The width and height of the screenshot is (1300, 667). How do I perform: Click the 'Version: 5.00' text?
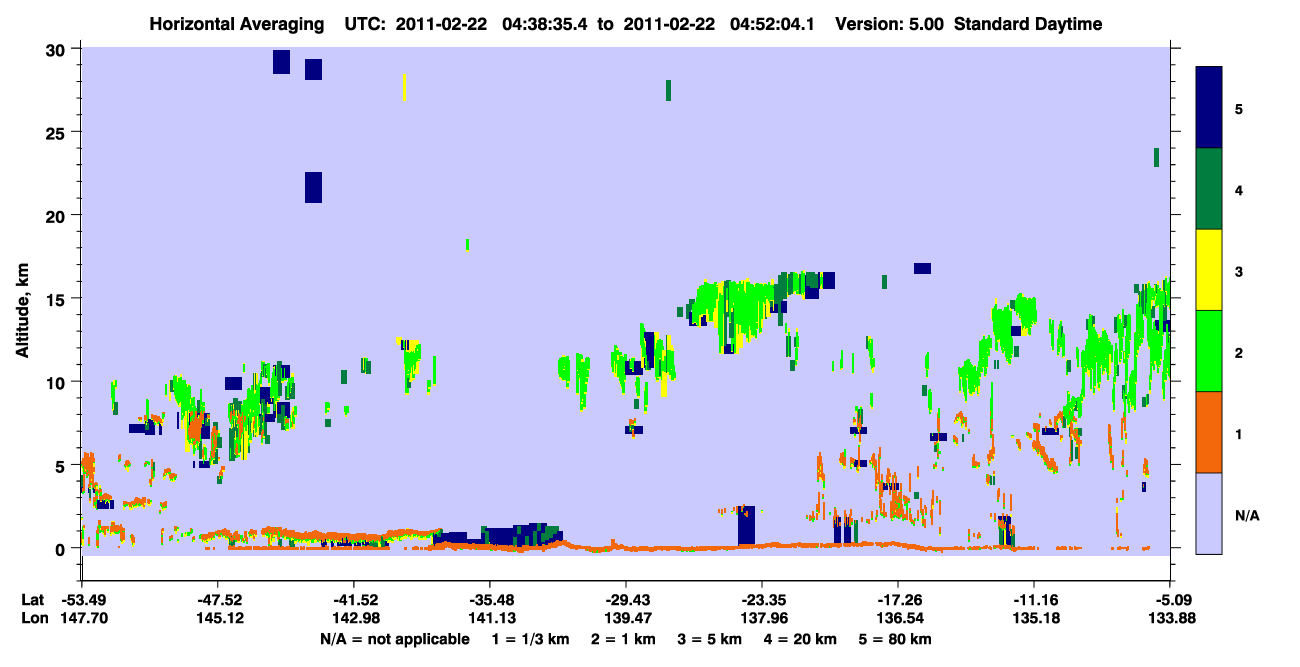[x=889, y=24]
